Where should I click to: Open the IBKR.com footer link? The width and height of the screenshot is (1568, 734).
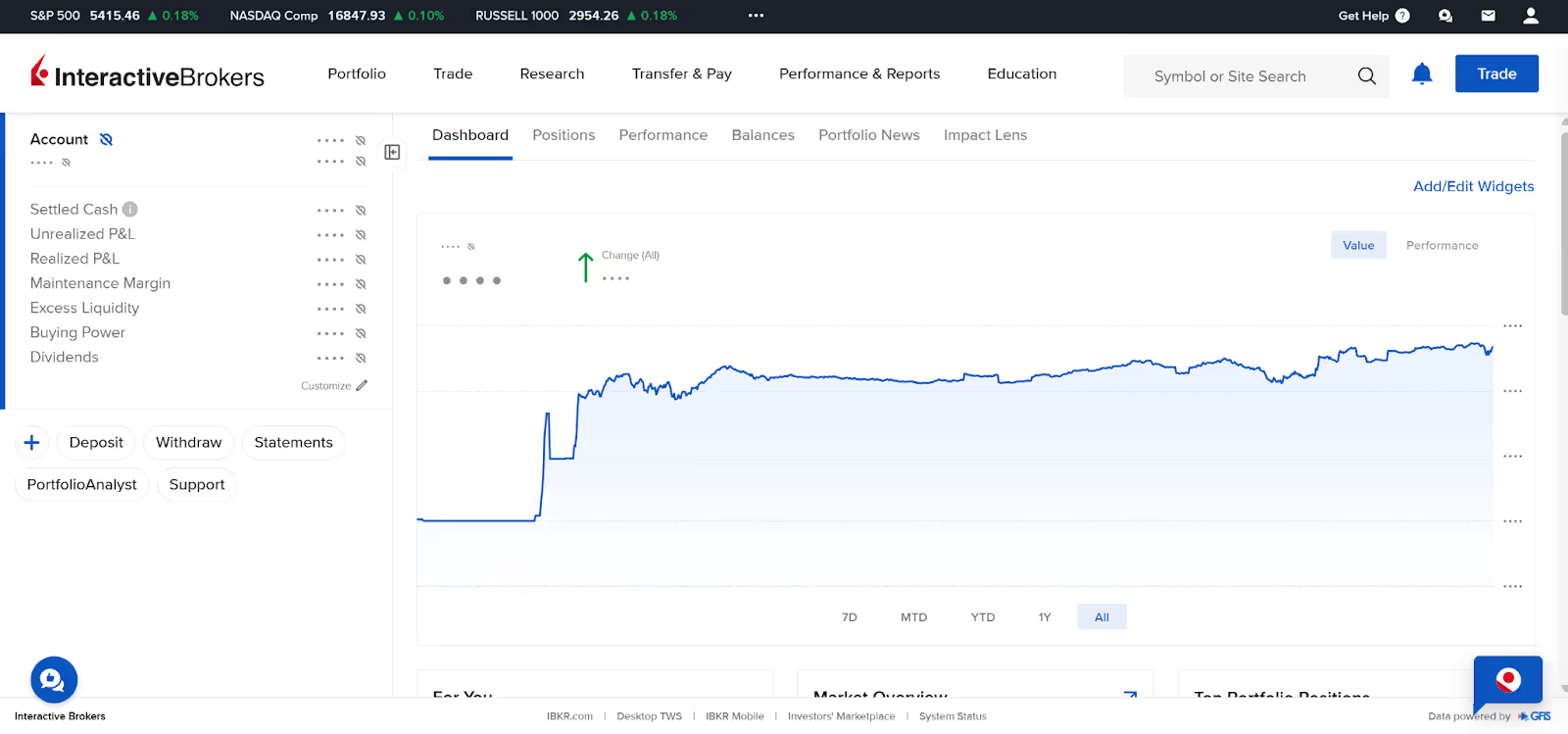[569, 716]
